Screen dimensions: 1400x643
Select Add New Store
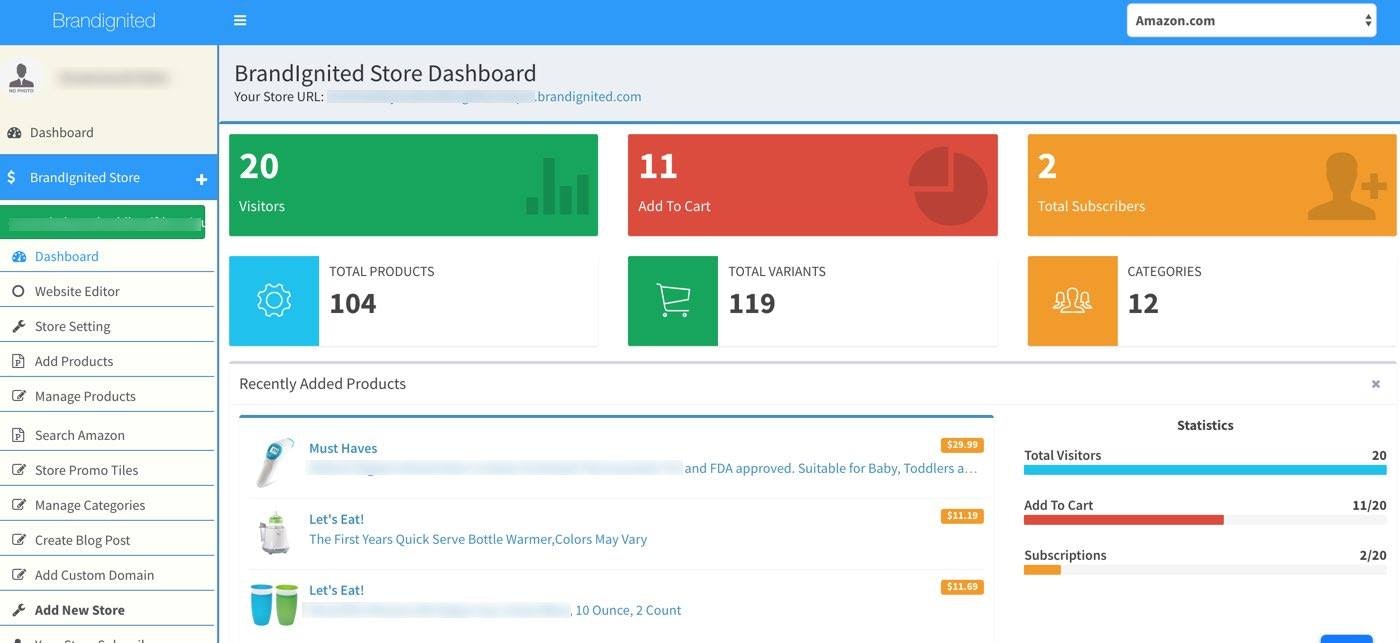click(x=80, y=610)
